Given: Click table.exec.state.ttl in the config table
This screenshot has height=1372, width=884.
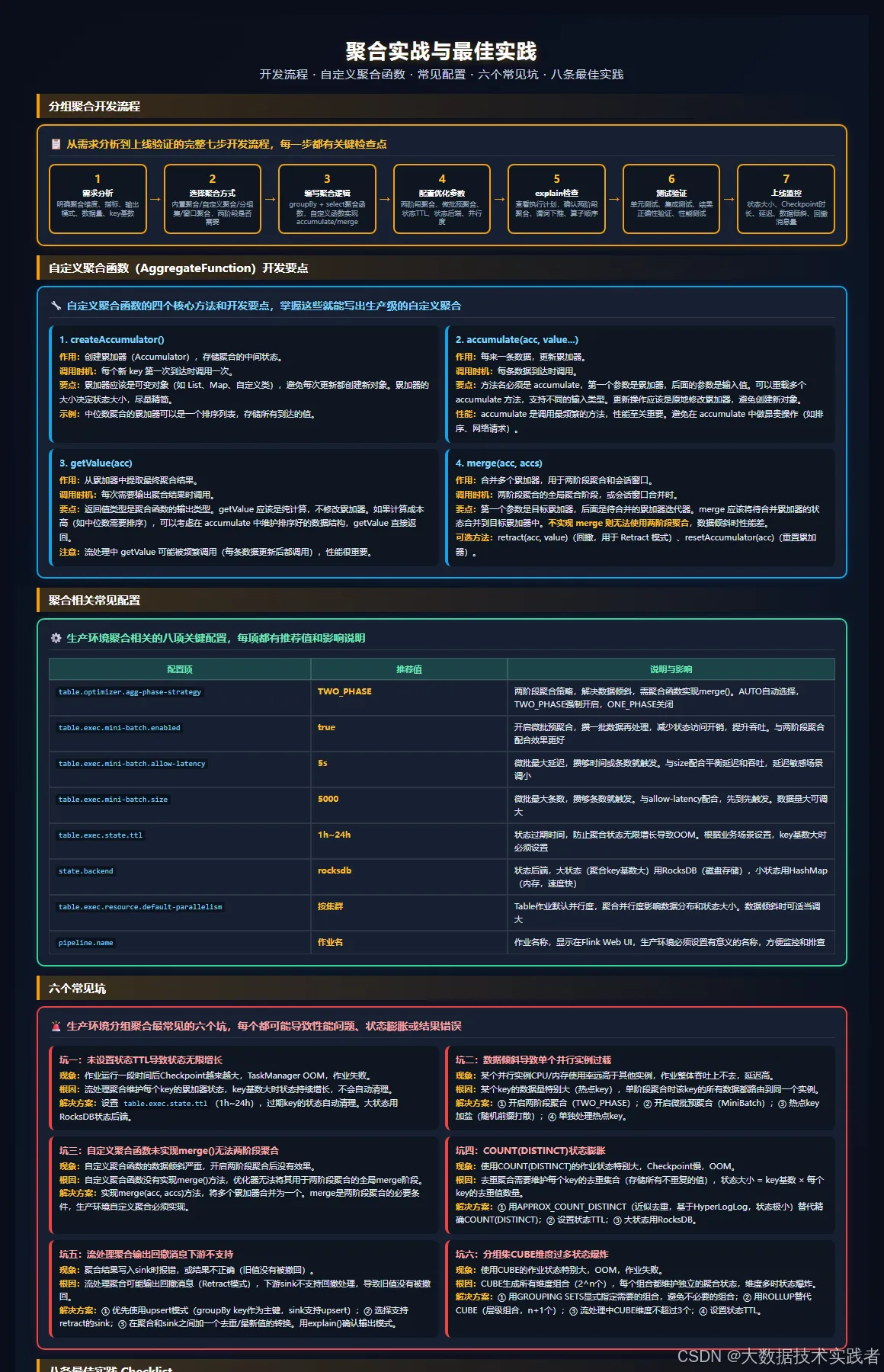Looking at the screenshot, I should tap(101, 835).
